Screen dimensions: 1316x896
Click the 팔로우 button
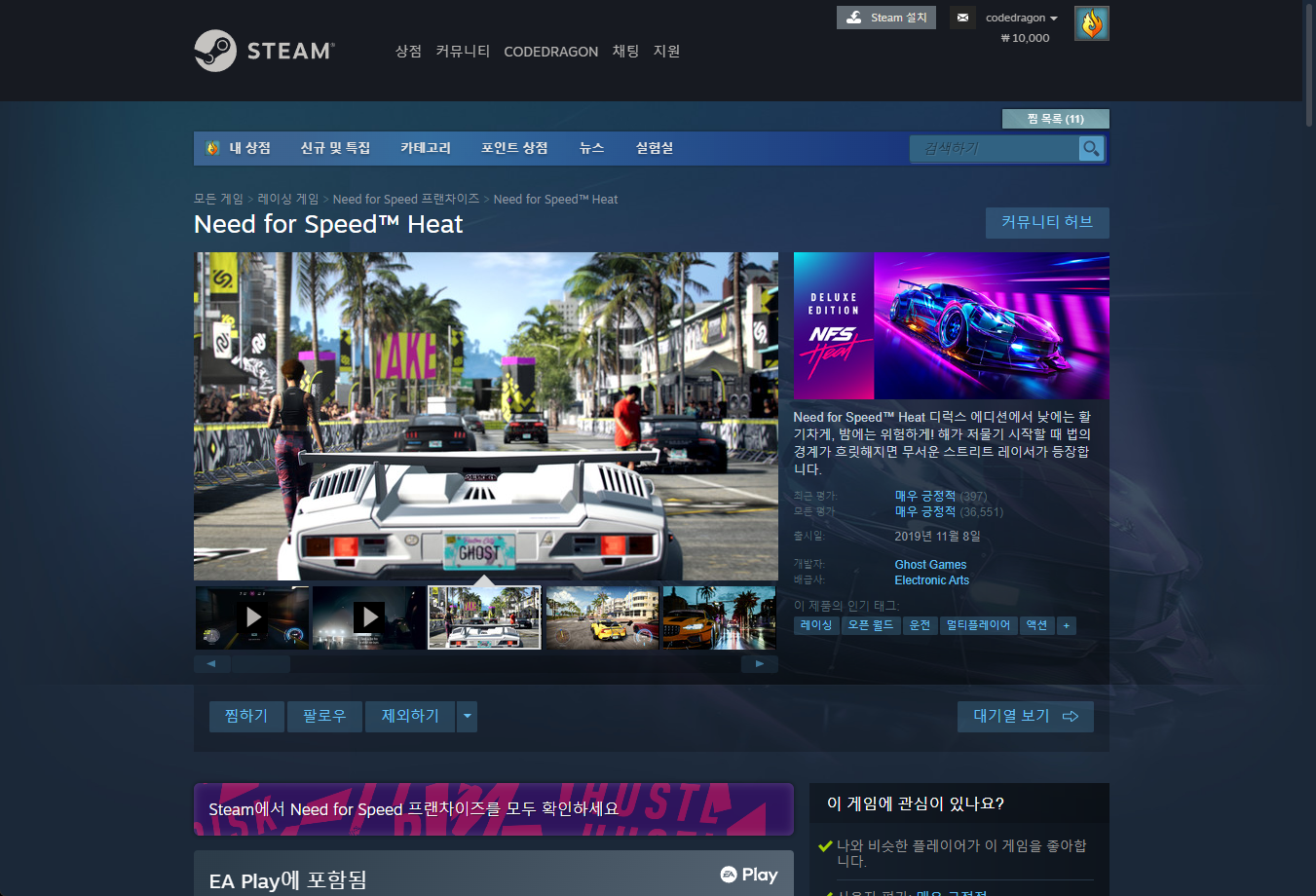click(x=324, y=716)
